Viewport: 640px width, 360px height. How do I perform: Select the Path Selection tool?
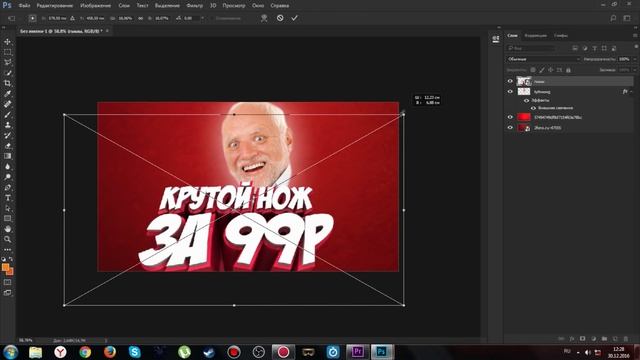[x=7, y=208]
